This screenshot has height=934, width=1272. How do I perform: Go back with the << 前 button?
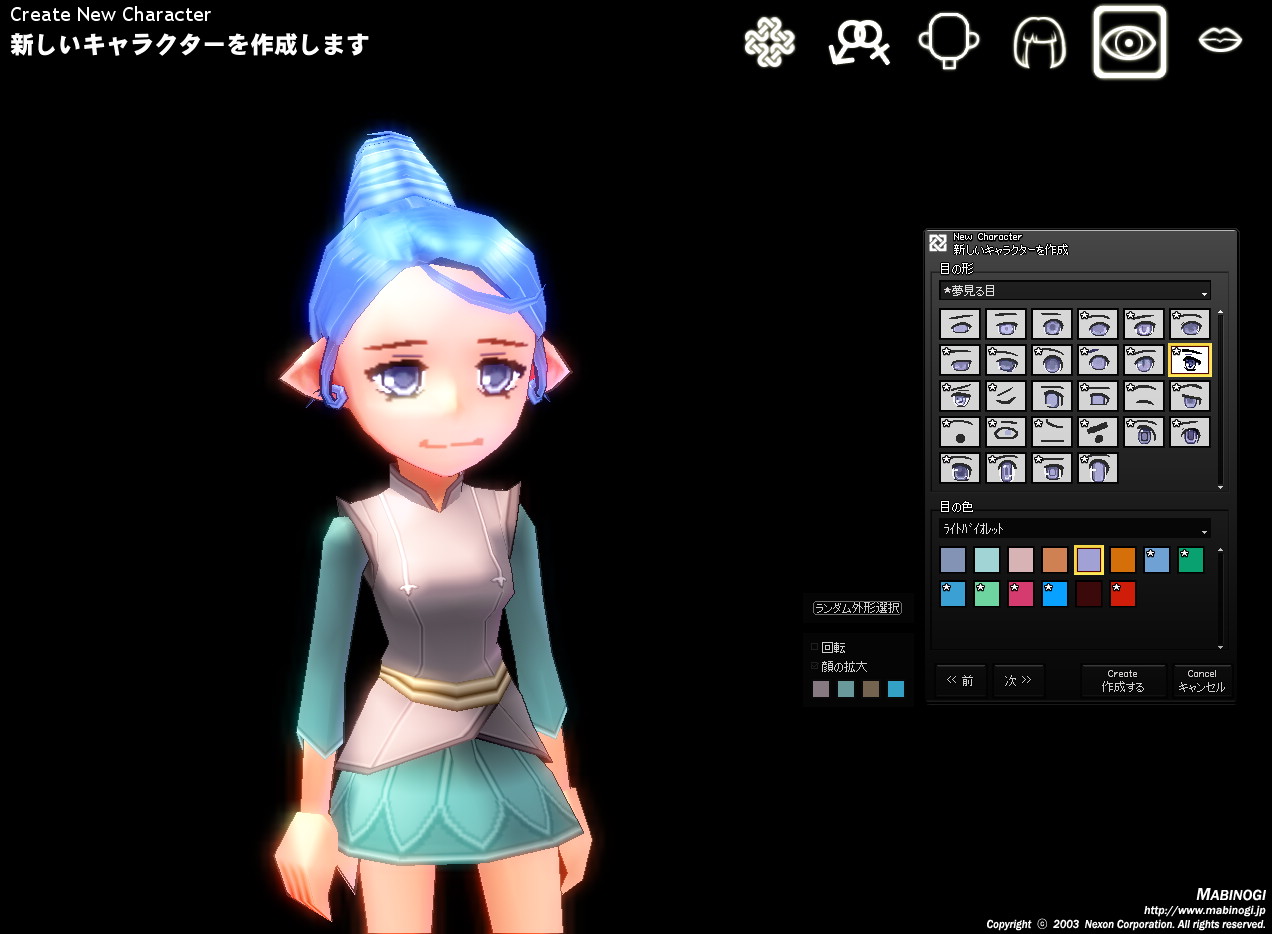960,681
